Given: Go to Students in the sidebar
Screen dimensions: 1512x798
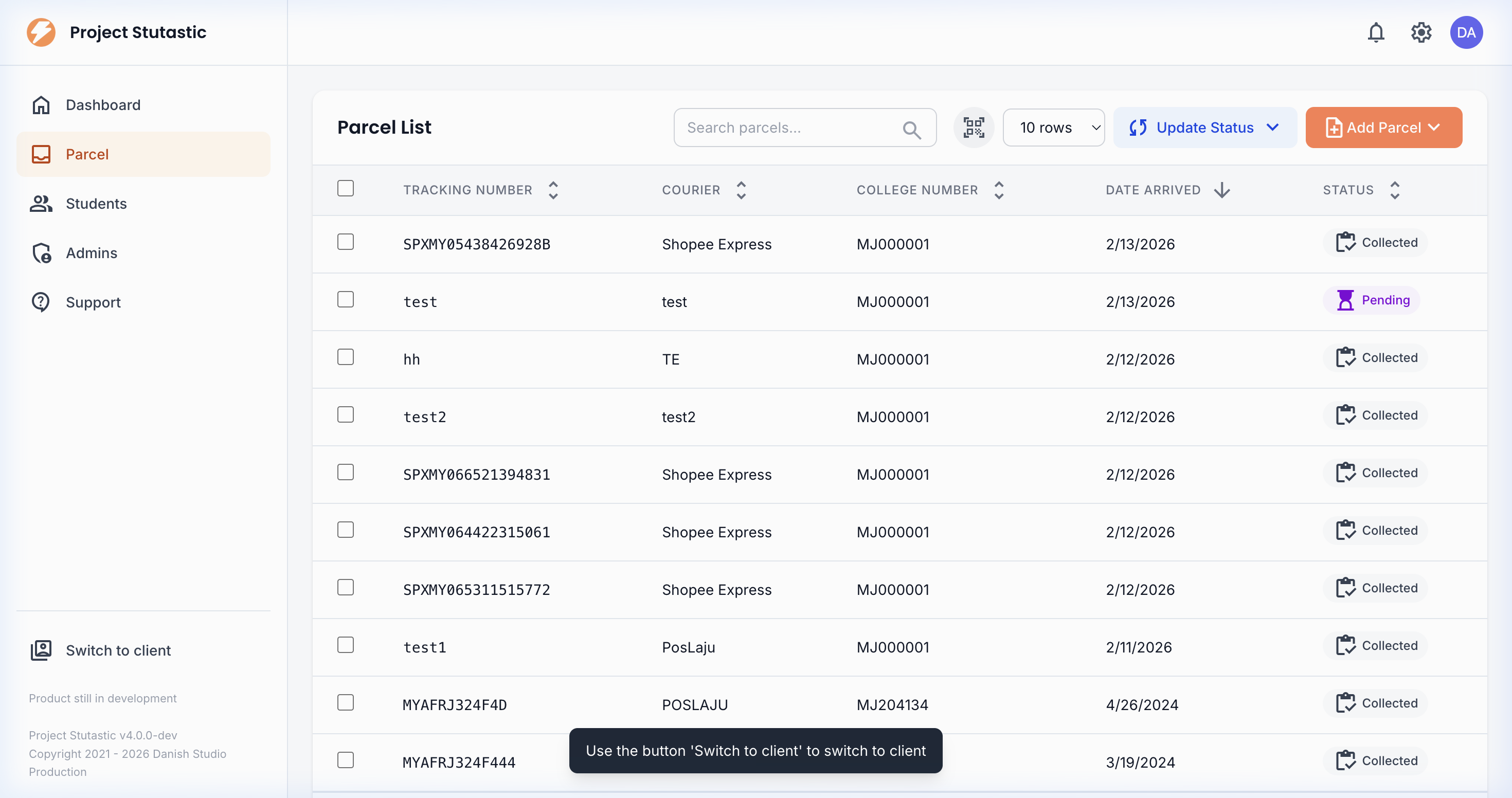Looking at the screenshot, I should [x=96, y=204].
